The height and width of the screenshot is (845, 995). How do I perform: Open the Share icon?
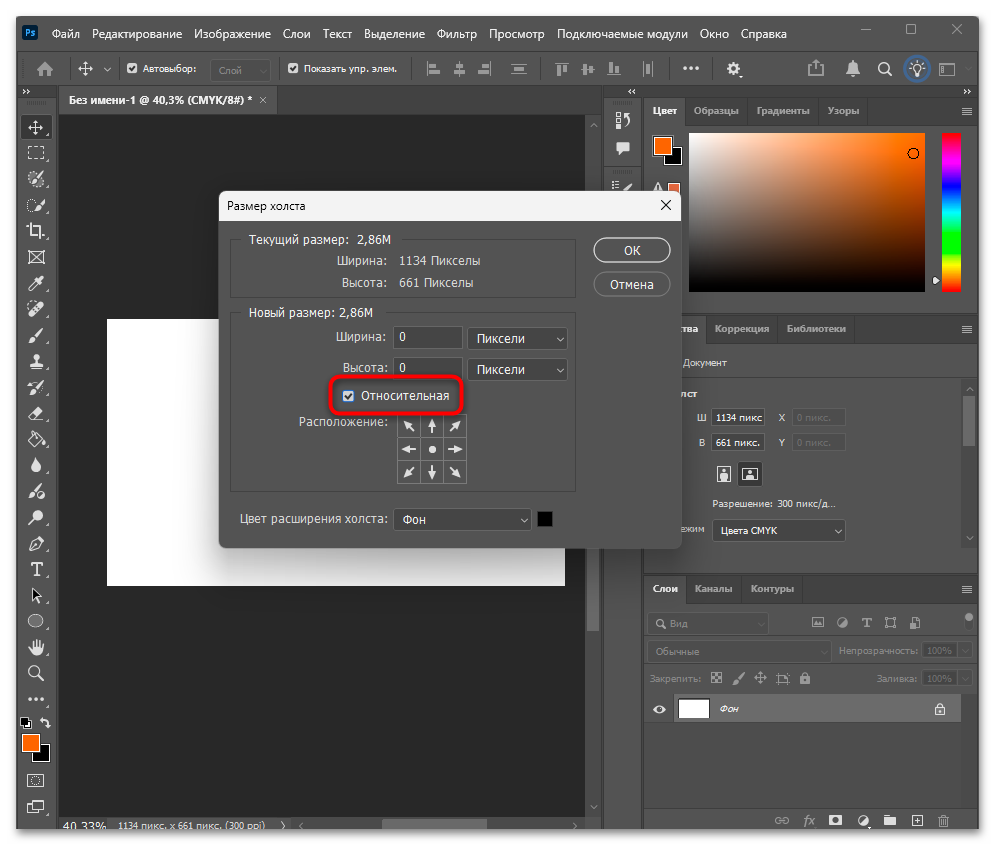pyautogui.click(x=815, y=69)
